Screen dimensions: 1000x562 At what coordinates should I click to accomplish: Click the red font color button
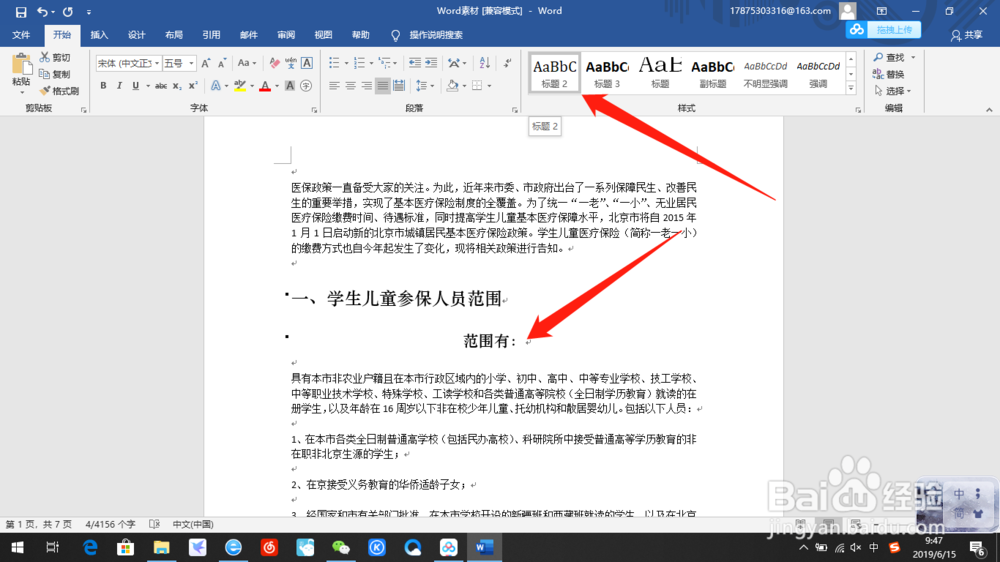tap(265, 85)
